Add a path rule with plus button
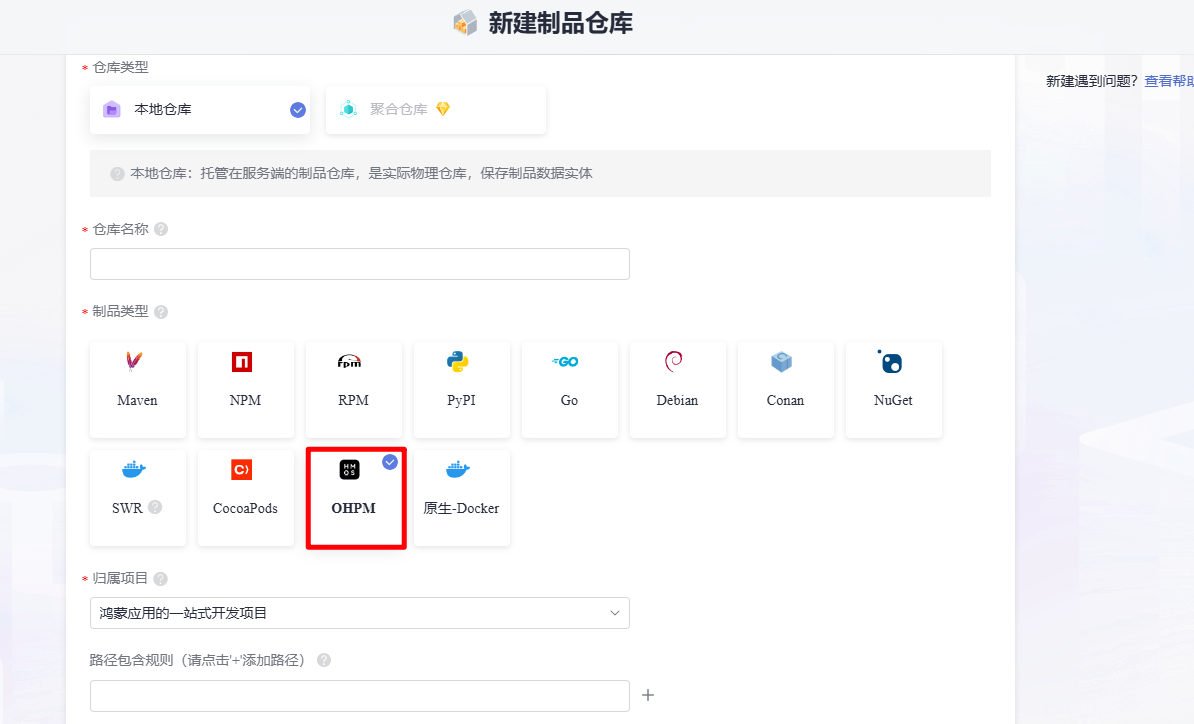 (x=648, y=695)
